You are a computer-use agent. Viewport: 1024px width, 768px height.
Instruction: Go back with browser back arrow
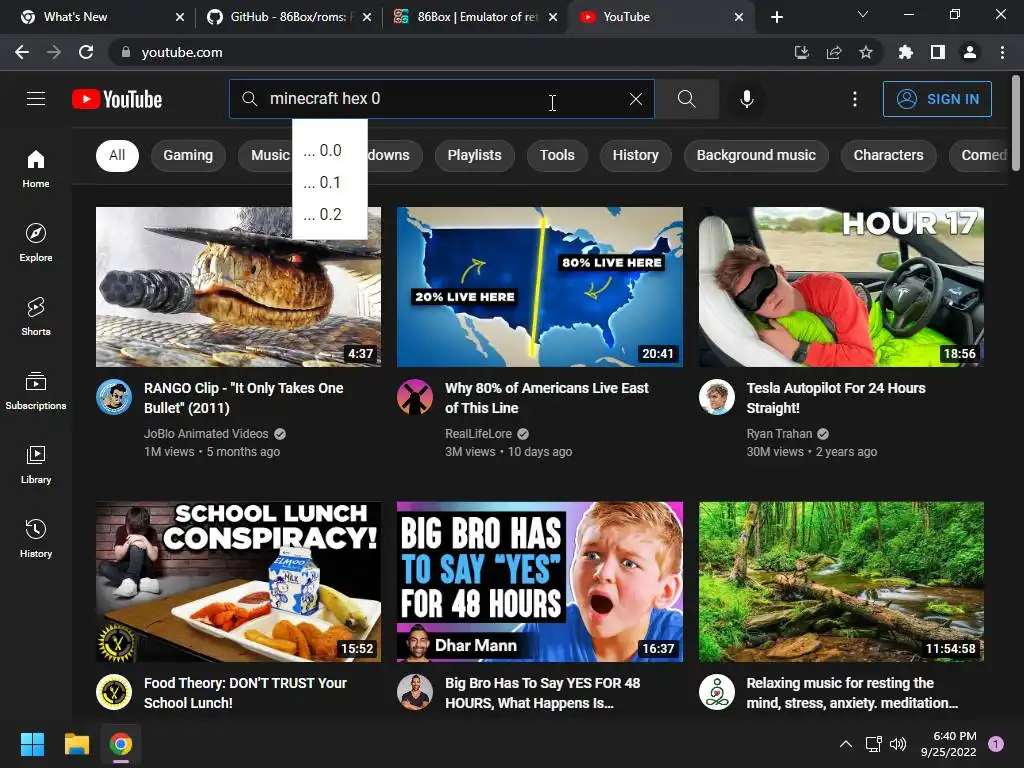(22, 52)
